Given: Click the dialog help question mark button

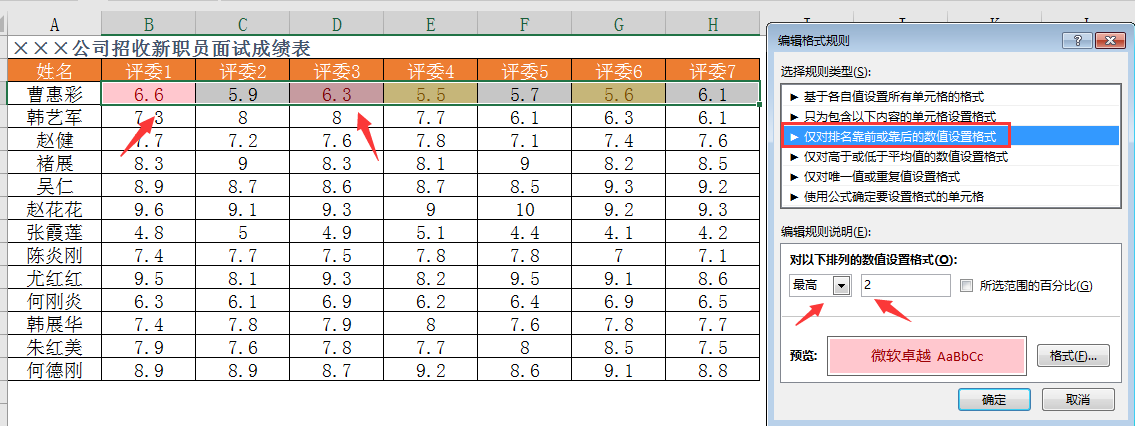Looking at the screenshot, I should 1079,41.
